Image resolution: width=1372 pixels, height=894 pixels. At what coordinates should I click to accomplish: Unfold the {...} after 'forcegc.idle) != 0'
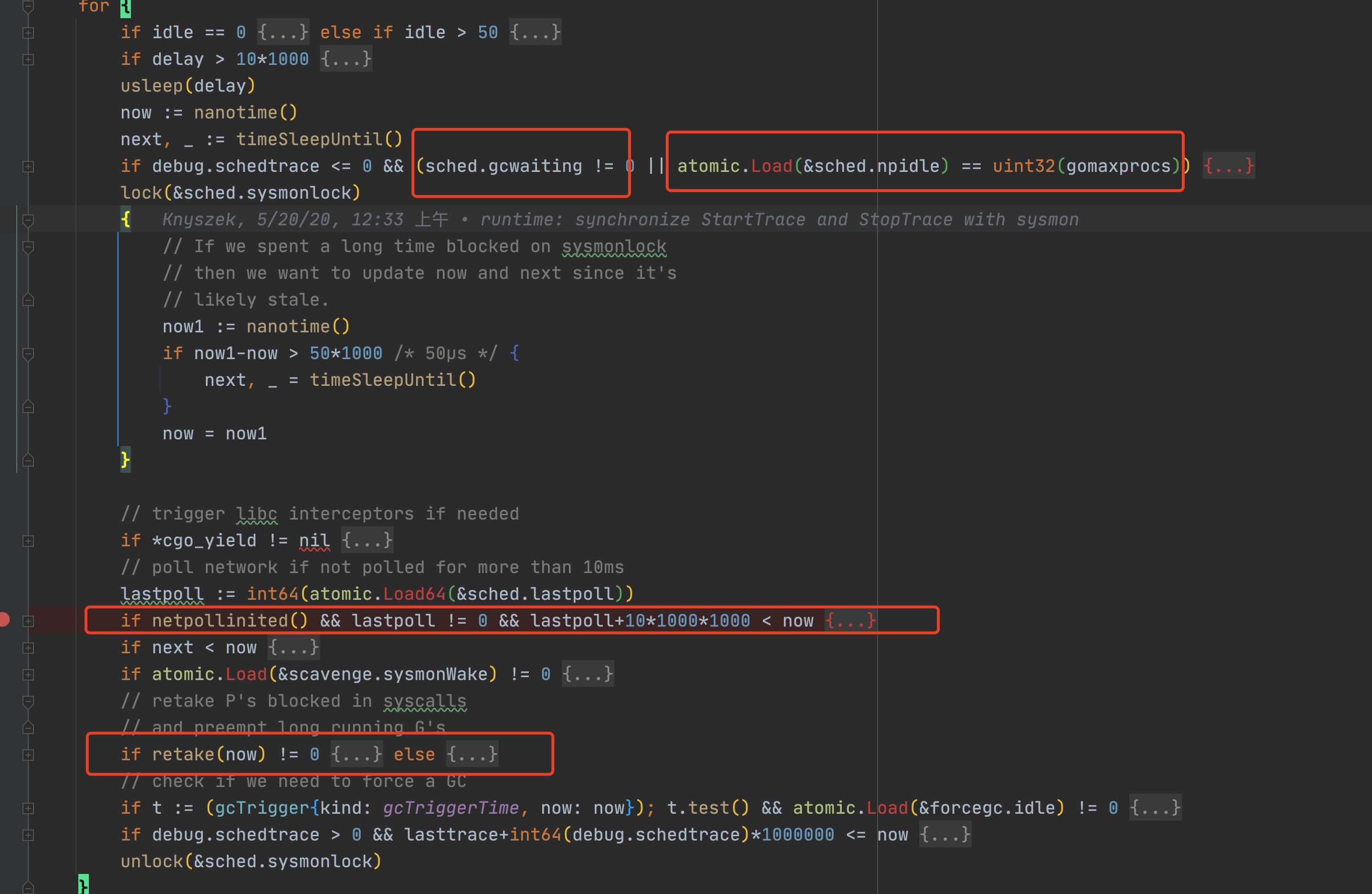click(x=1155, y=808)
